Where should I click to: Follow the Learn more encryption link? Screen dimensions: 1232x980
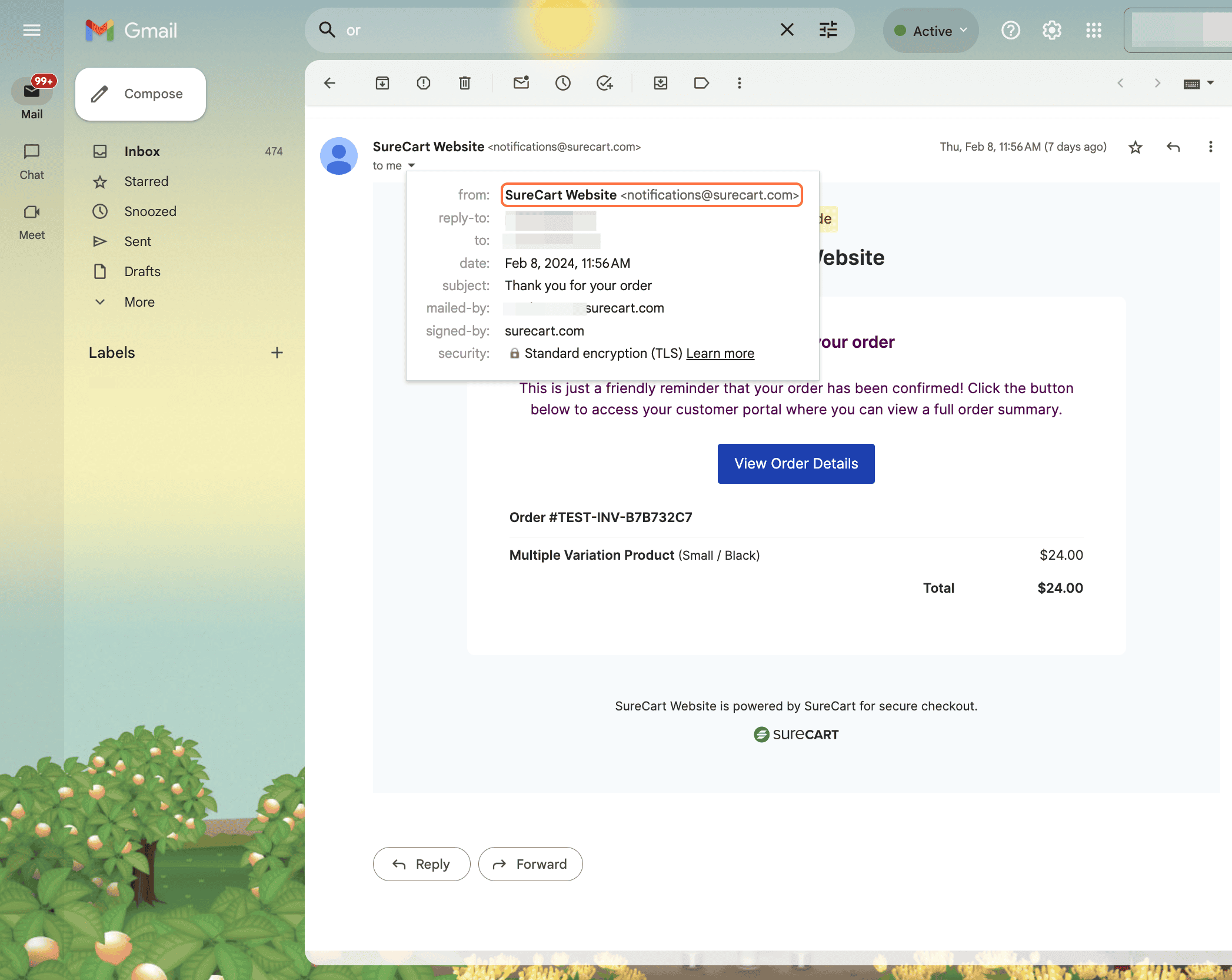click(720, 353)
